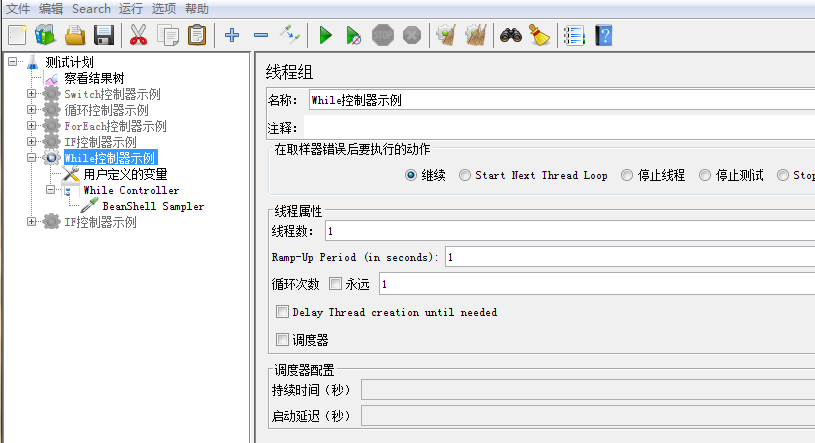The image size is (815, 443).
Task: Open Search with binoculars icon
Action: coord(511,35)
